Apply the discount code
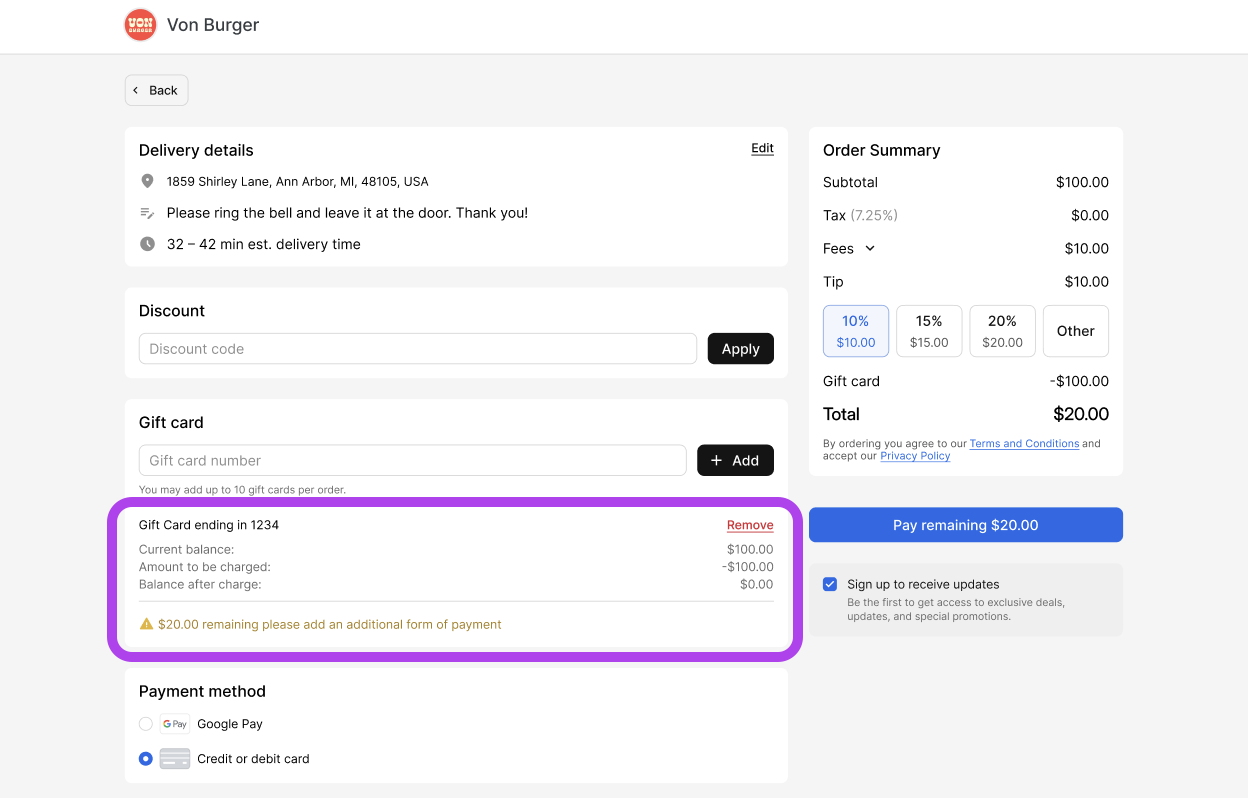 [740, 348]
